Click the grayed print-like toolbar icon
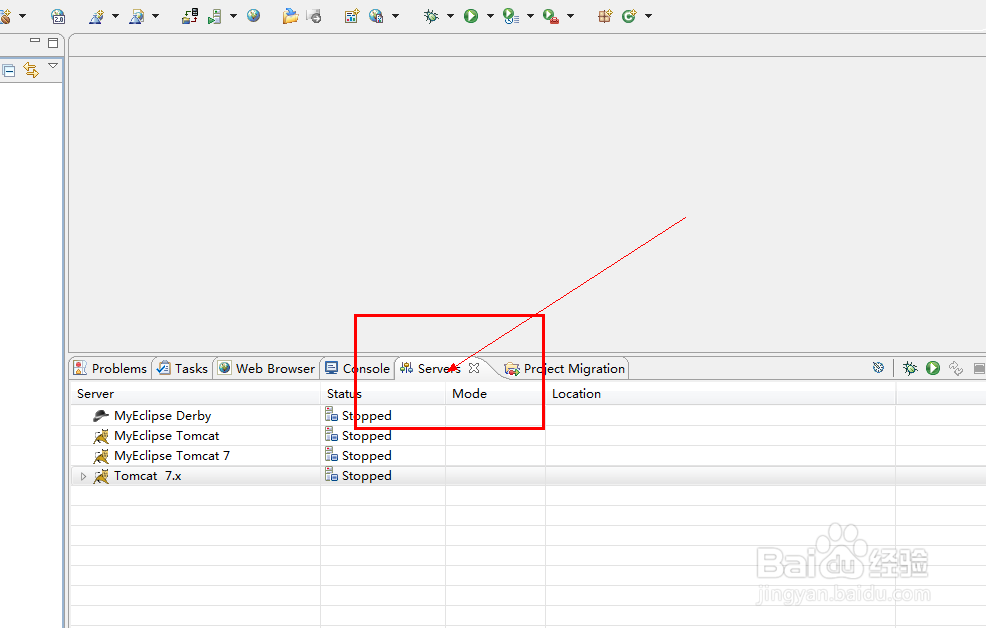Viewport: 986px width, 628px height. click(314, 16)
